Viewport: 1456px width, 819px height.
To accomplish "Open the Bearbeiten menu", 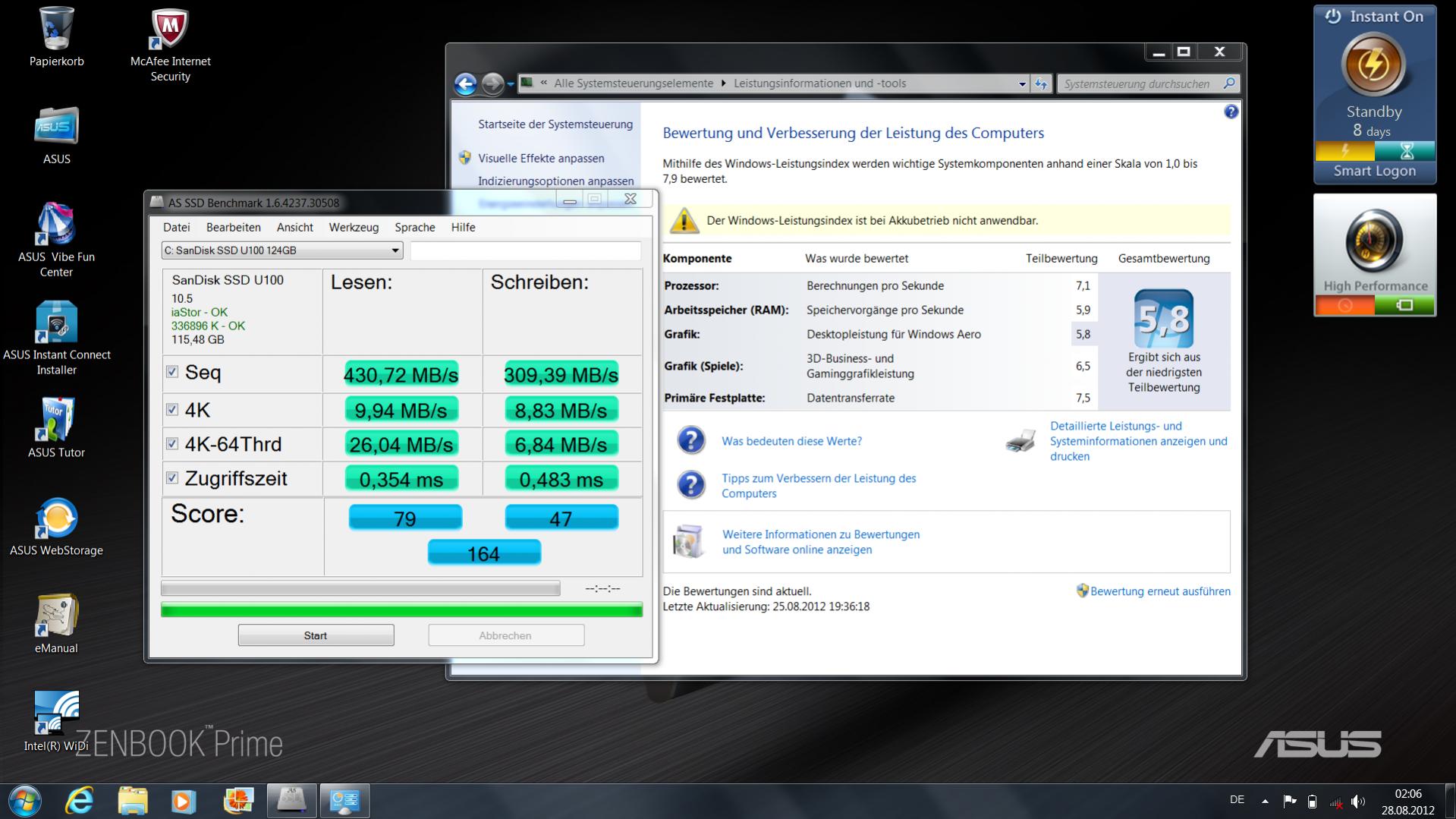I will pyautogui.click(x=233, y=227).
